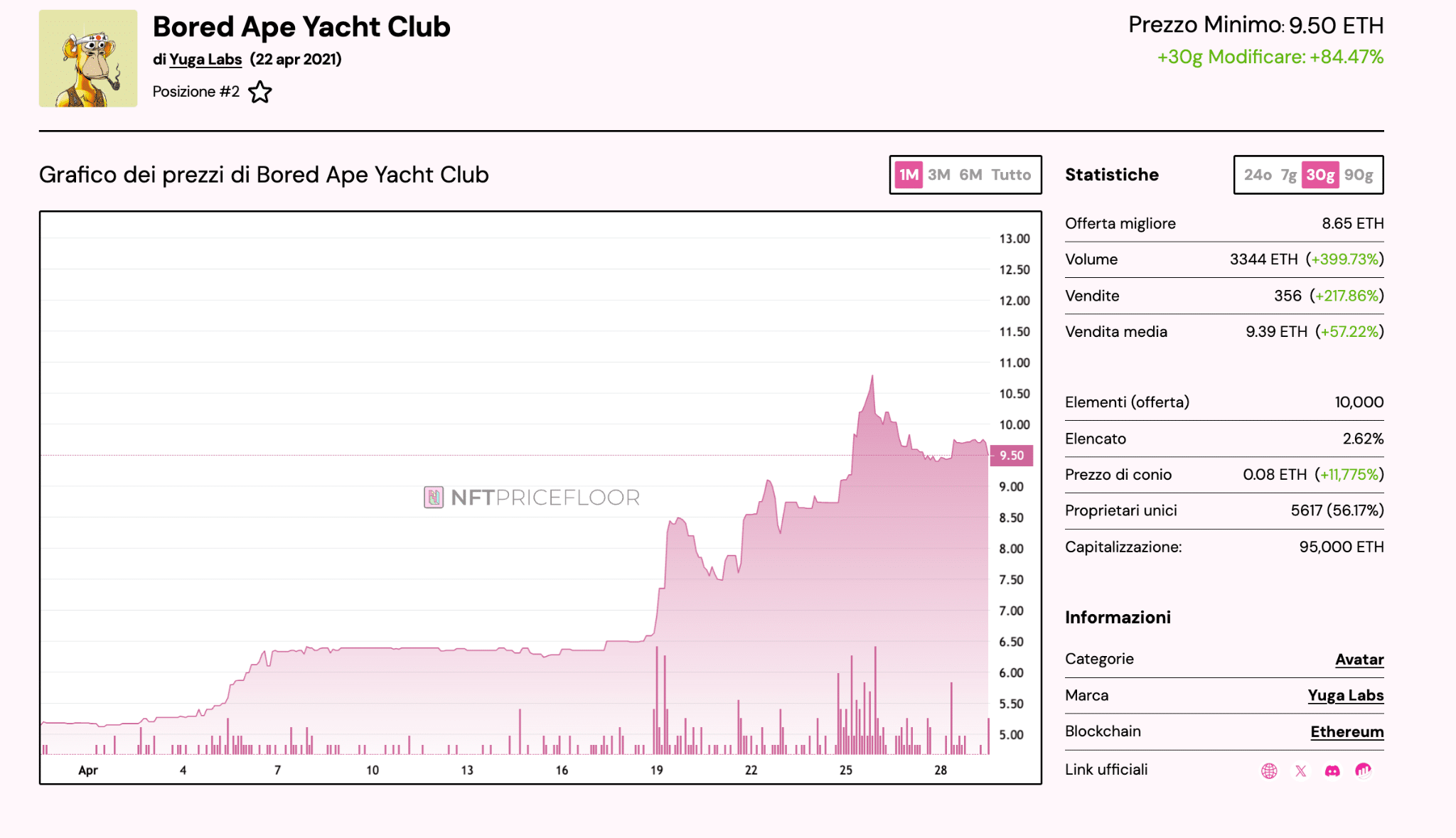Click the Bored Ape Yacht Club title
The width and height of the screenshot is (1456, 838).
pos(301,27)
